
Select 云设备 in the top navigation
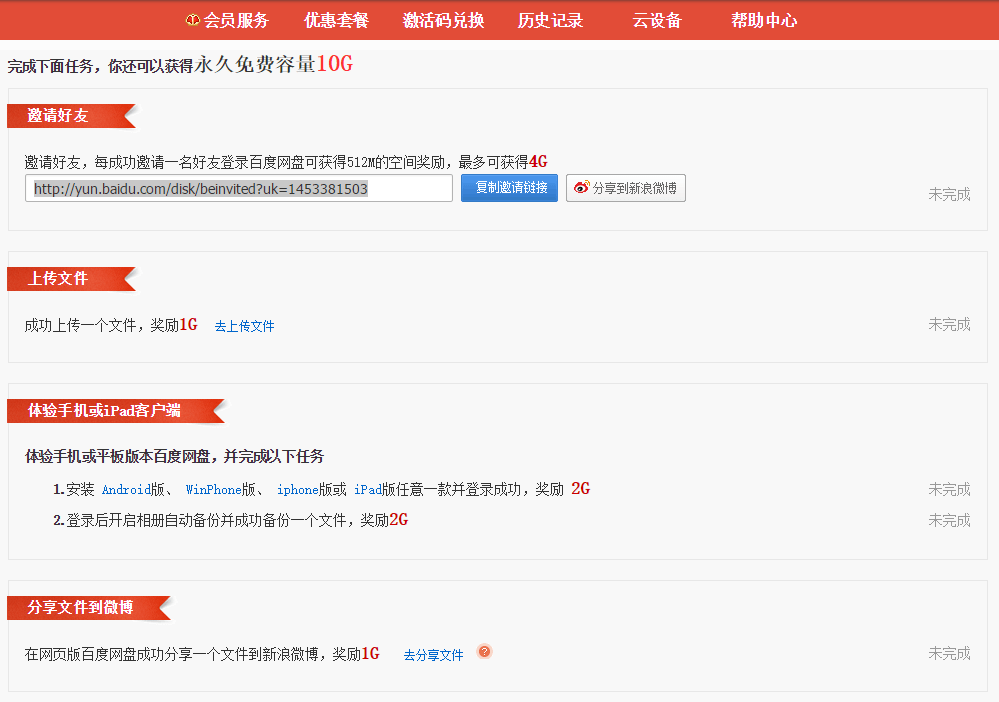coord(657,21)
